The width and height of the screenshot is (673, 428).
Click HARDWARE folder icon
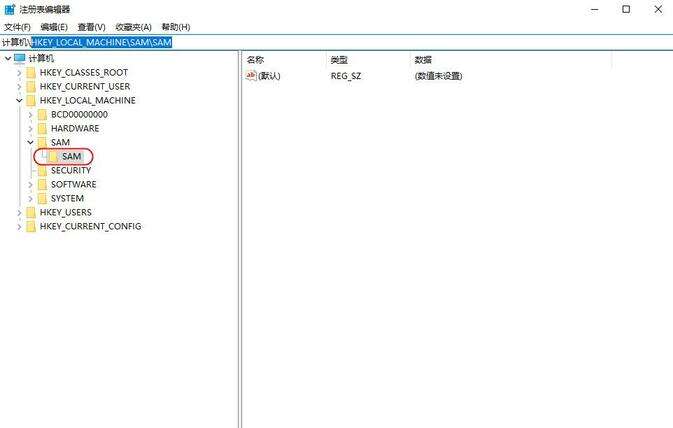pyautogui.click(x=42, y=128)
